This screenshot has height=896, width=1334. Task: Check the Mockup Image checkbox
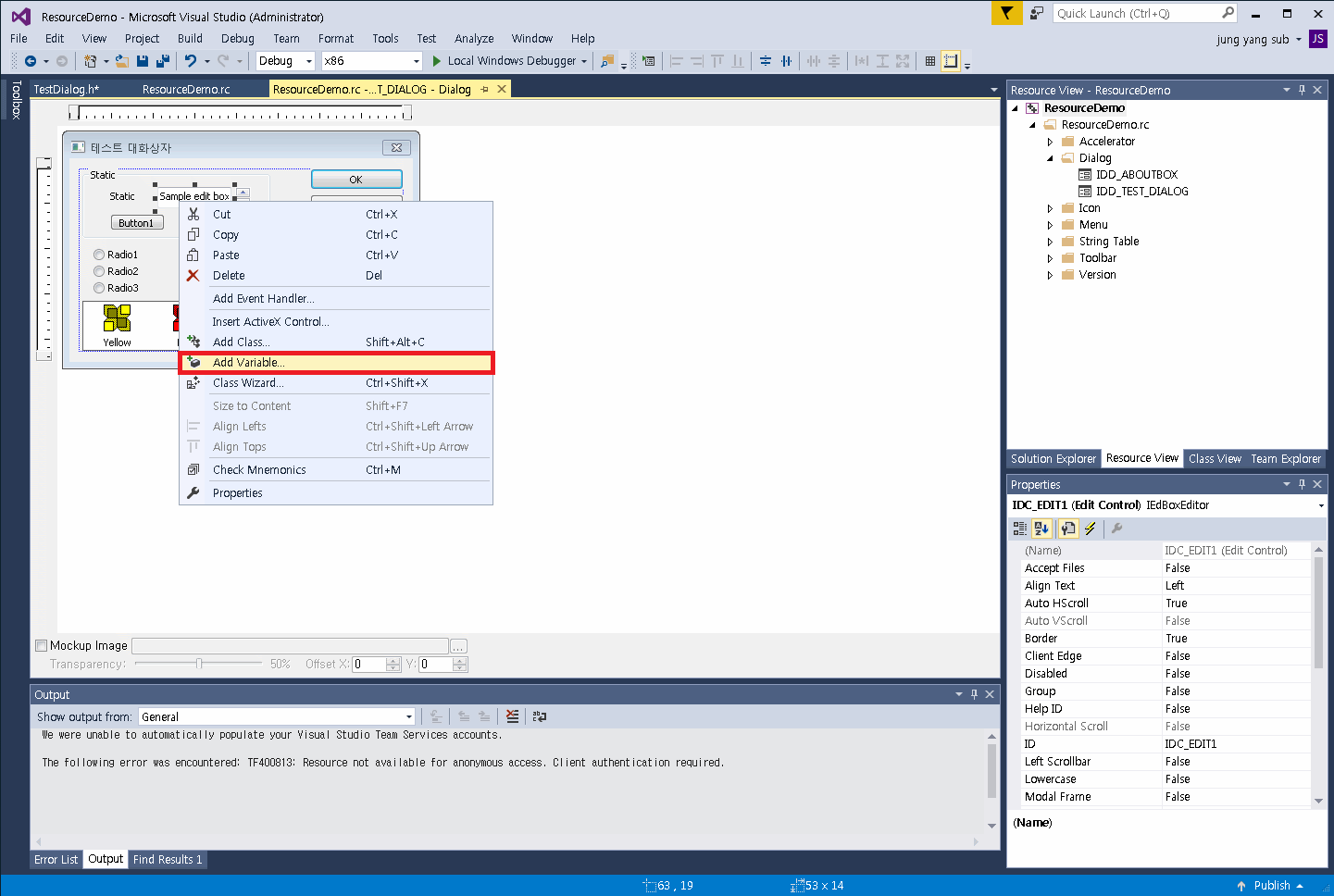pyautogui.click(x=41, y=645)
